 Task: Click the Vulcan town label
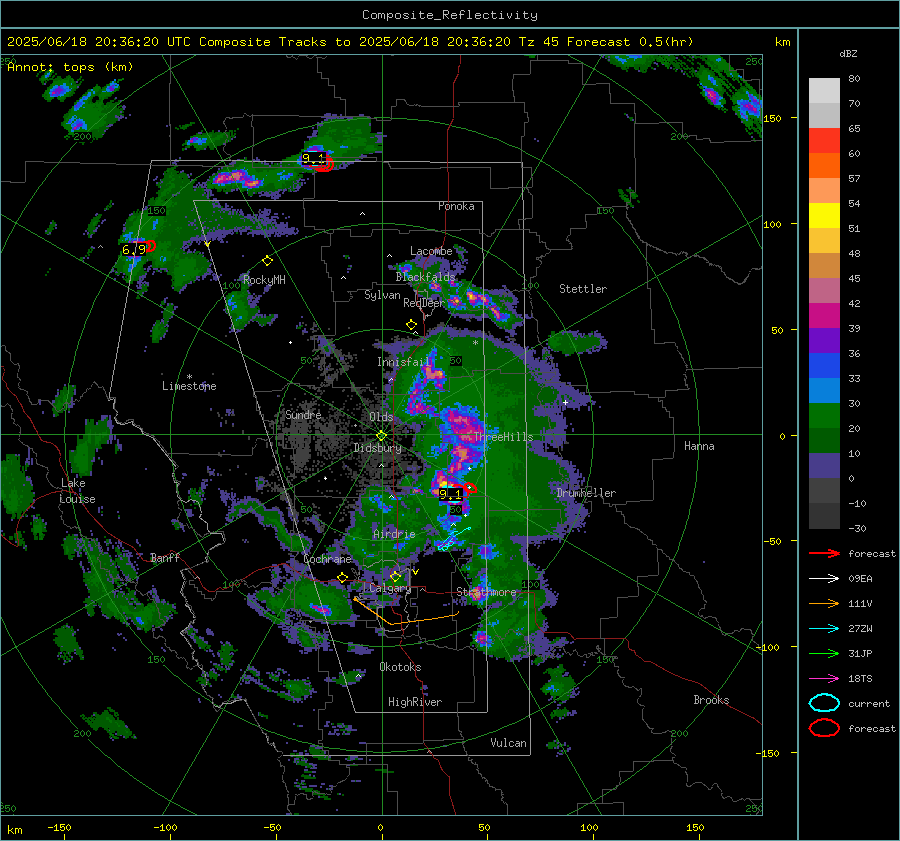pyautogui.click(x=508, y=743)
